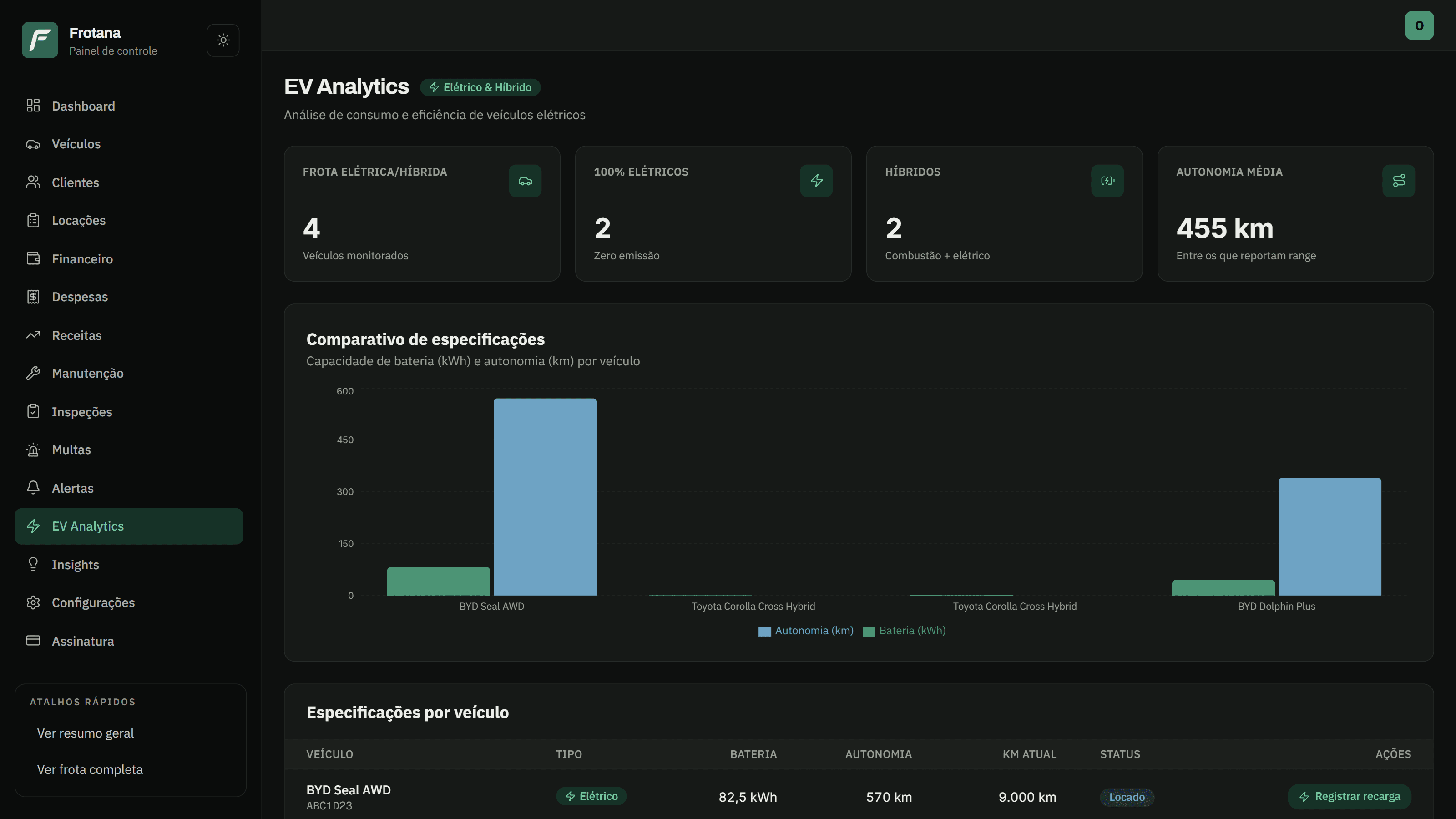Click the Manutenção wrench icon

coord(33,373)
